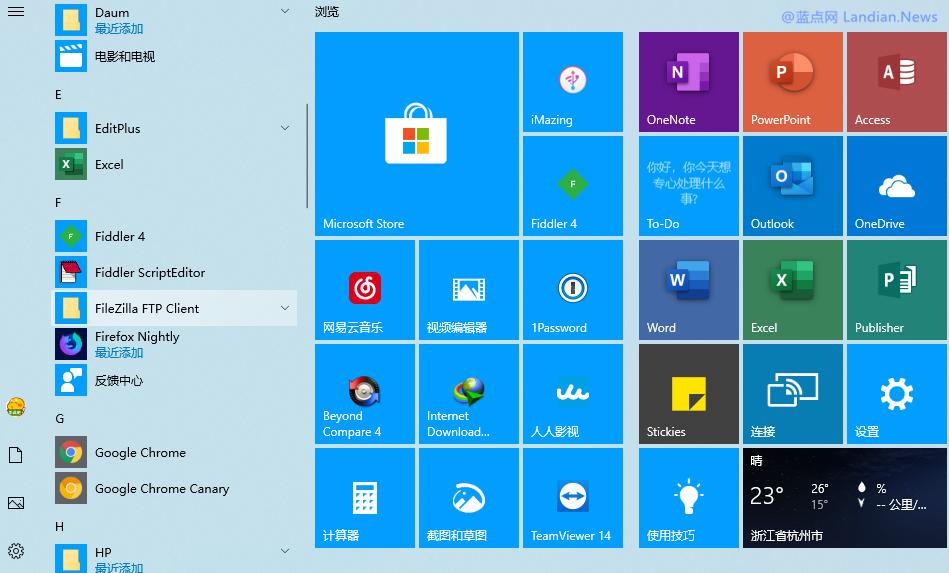Open the 人人影视 tile
The image size is (949, 573).
[x=573, y=394]
